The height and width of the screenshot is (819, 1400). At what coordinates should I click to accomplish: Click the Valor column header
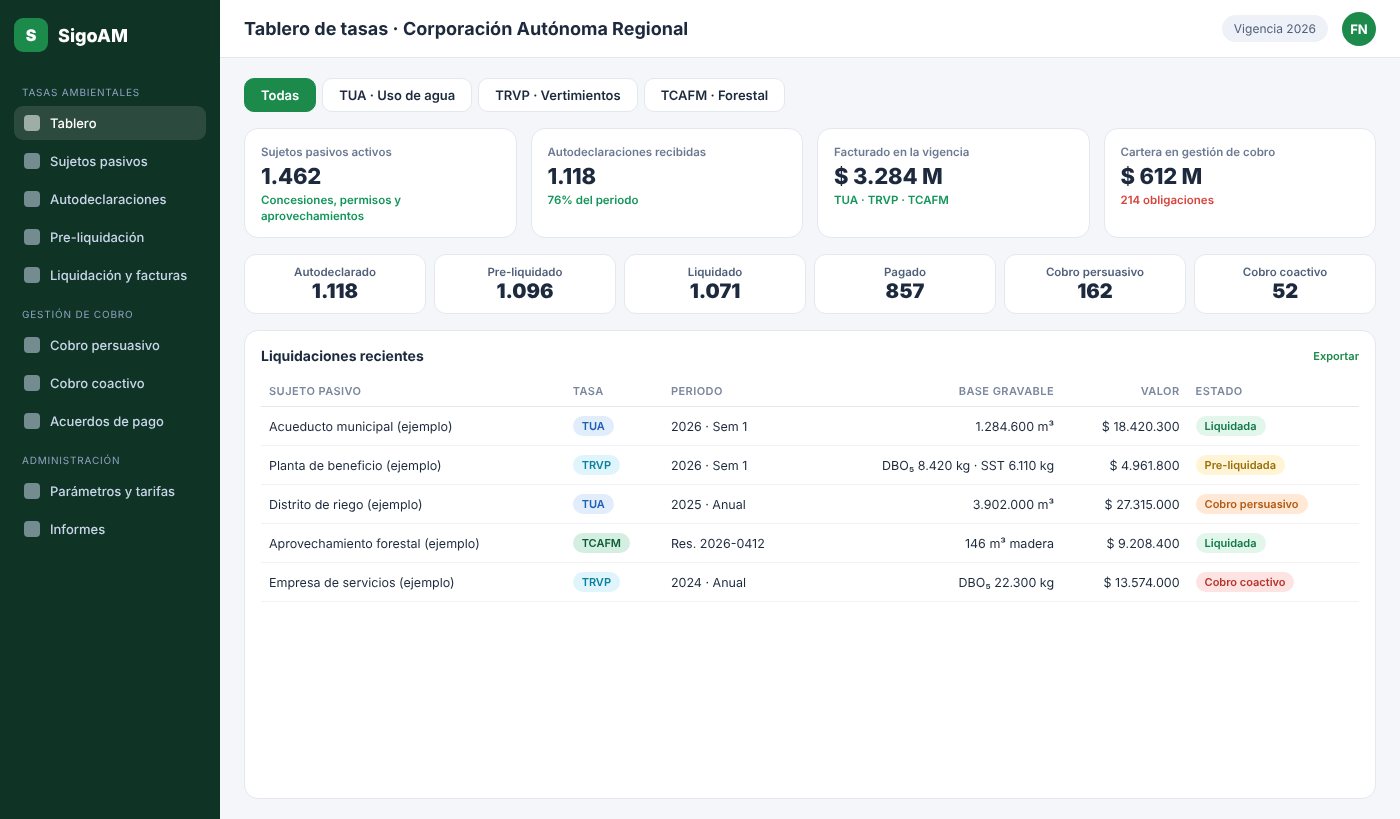1160,391
